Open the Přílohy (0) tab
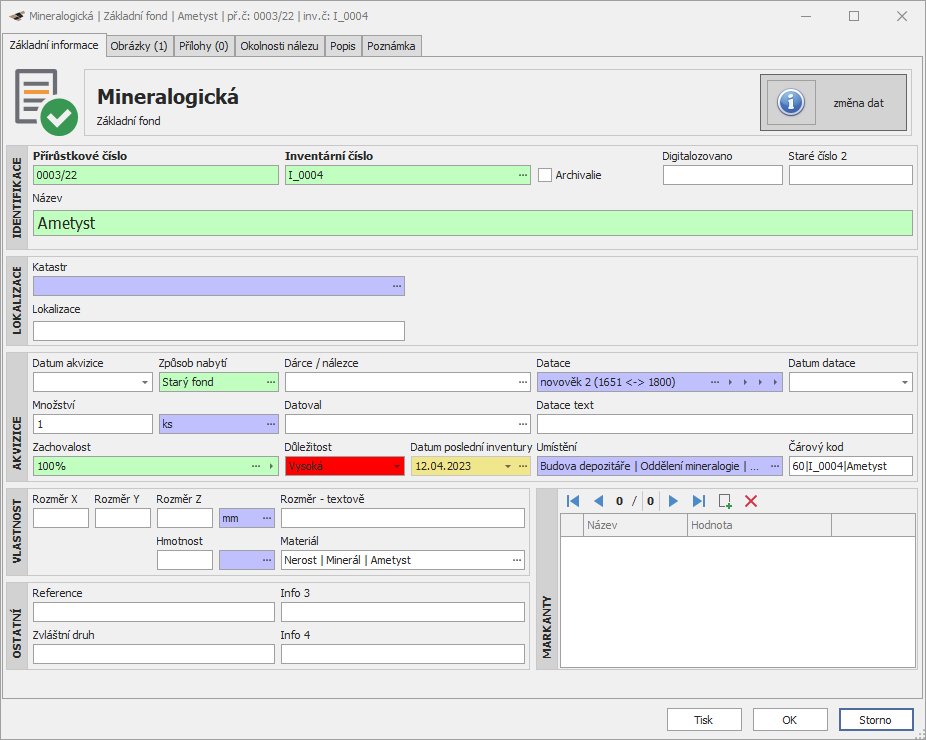The height and width of the screenshot is (740, 926). click(x=204, y=46)
